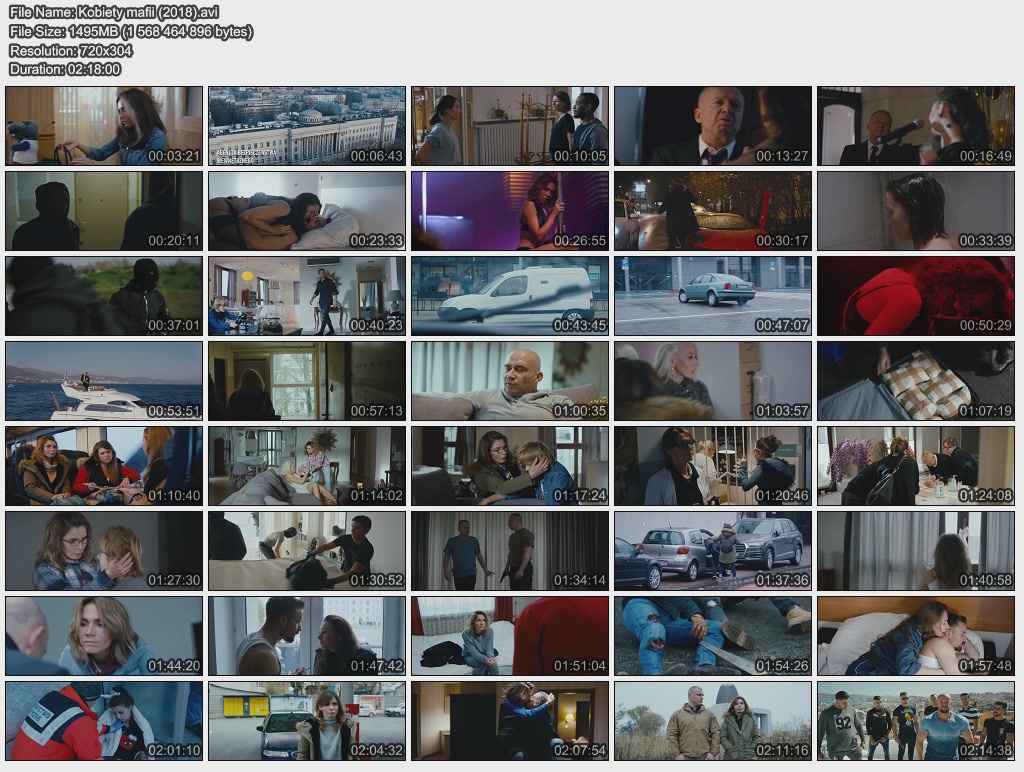
Task: Choose the frame marked 01:27:30
Action: [x=104, y=551]
